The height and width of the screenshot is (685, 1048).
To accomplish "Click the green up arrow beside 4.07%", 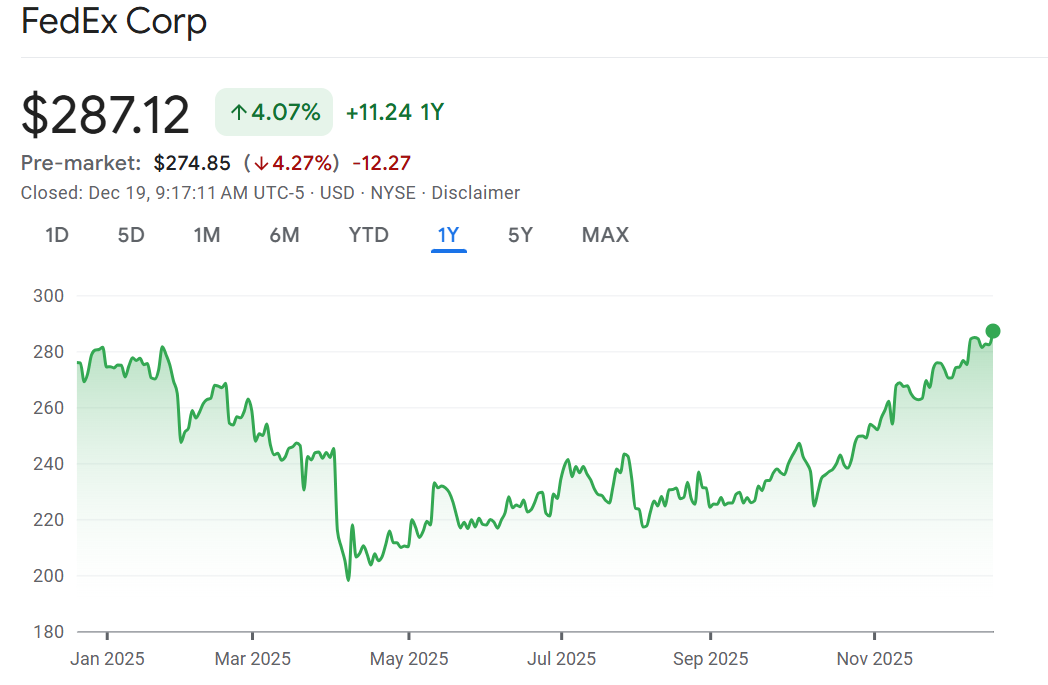I will point(238,112).
